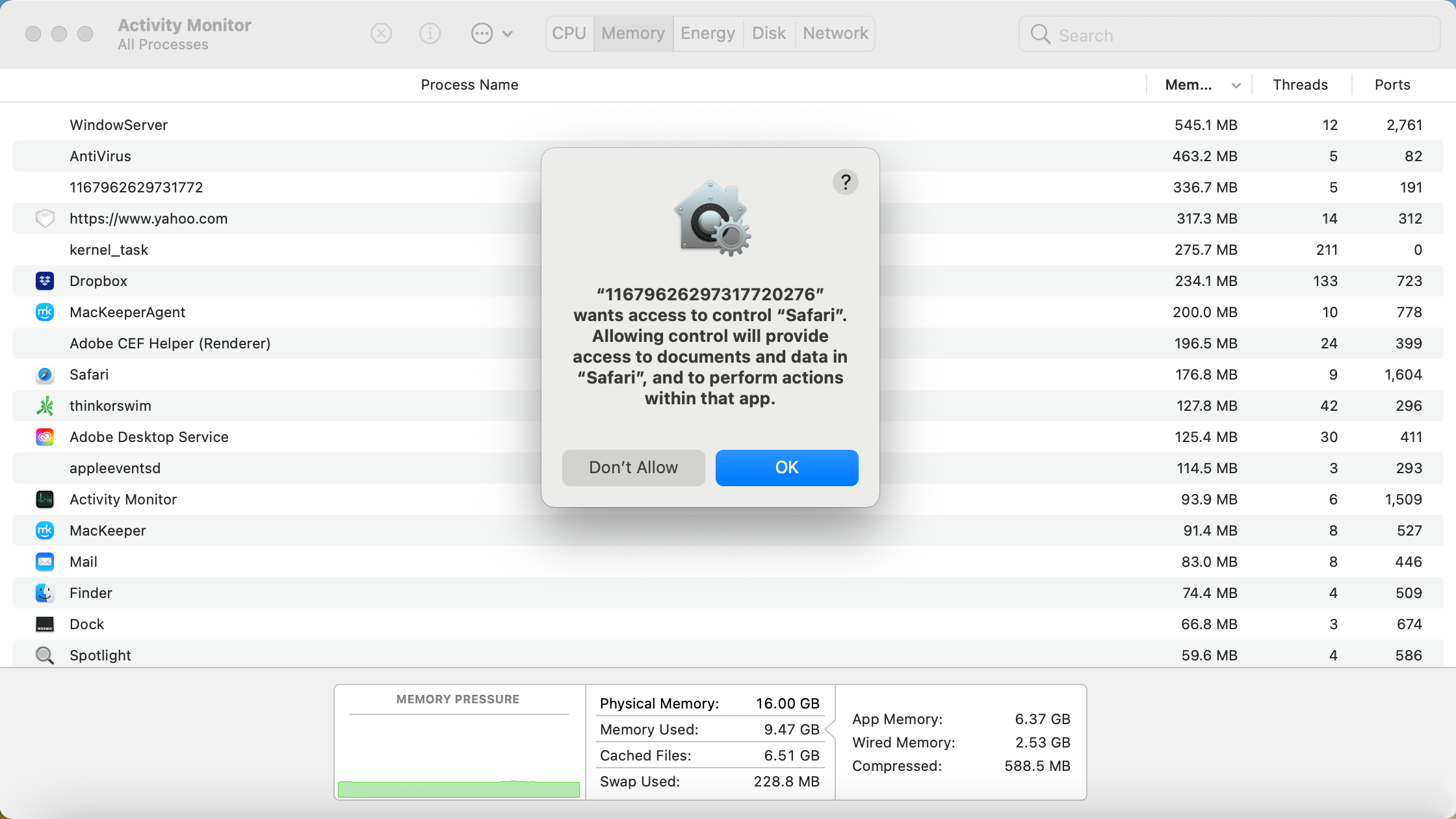
Task: Expand the process info inspector button
Action: pyautogui.click(x=429, y=33)
